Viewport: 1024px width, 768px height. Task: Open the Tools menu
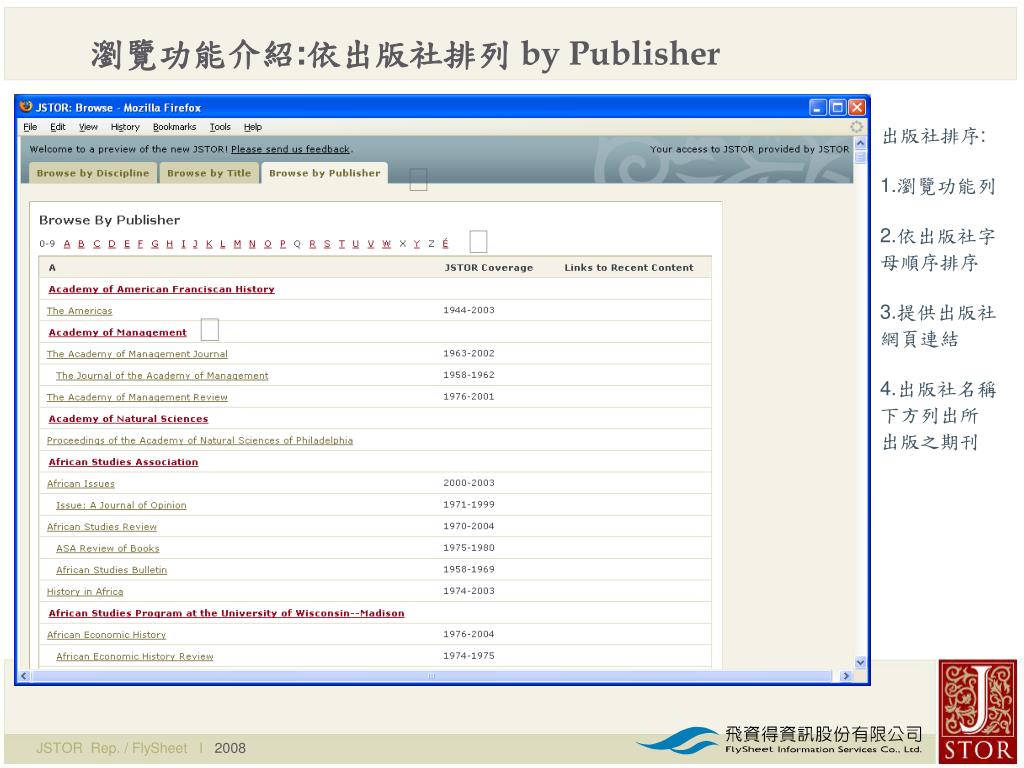pos(220,127)
